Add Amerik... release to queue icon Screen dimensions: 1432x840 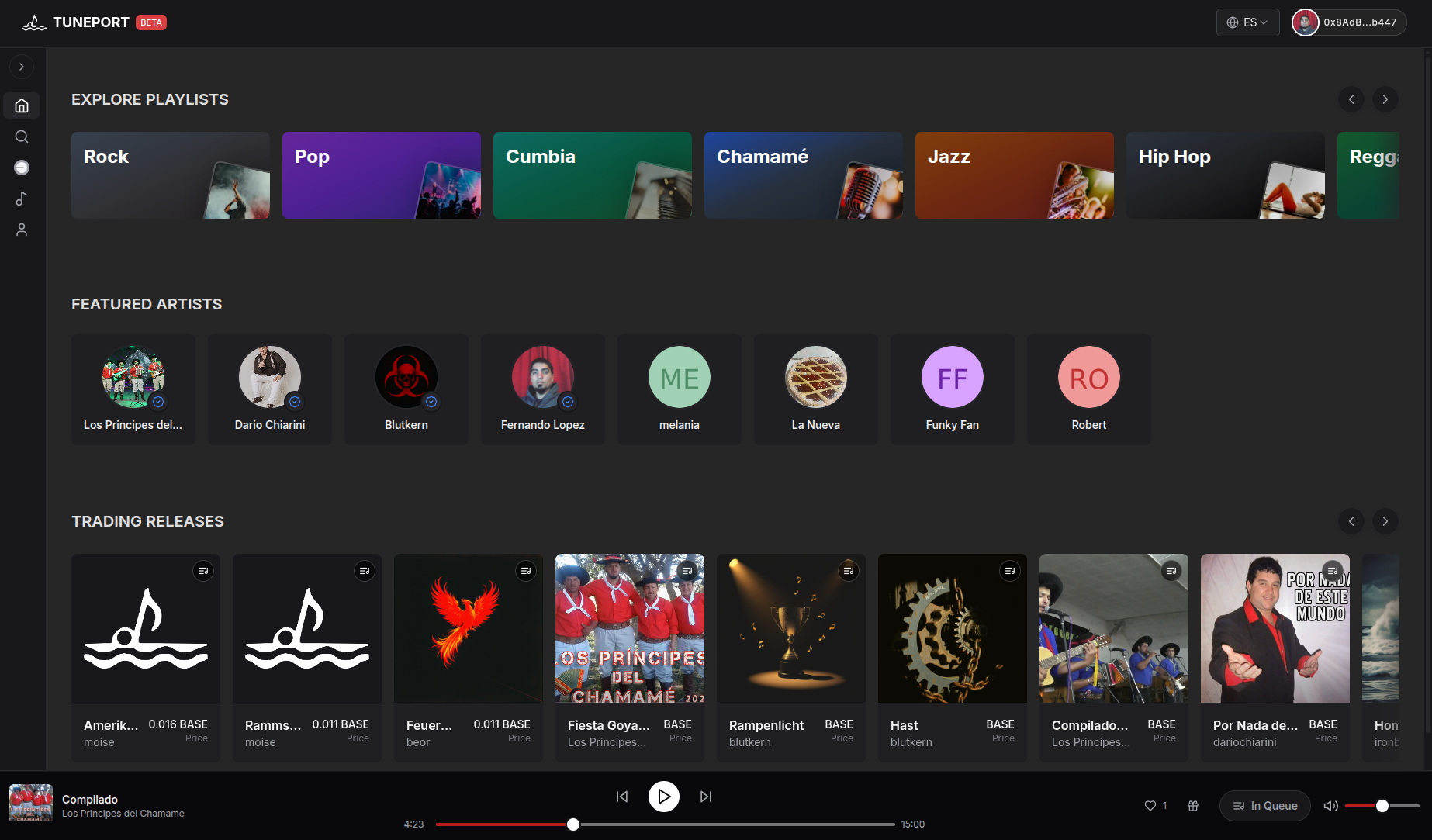[203, 571]
